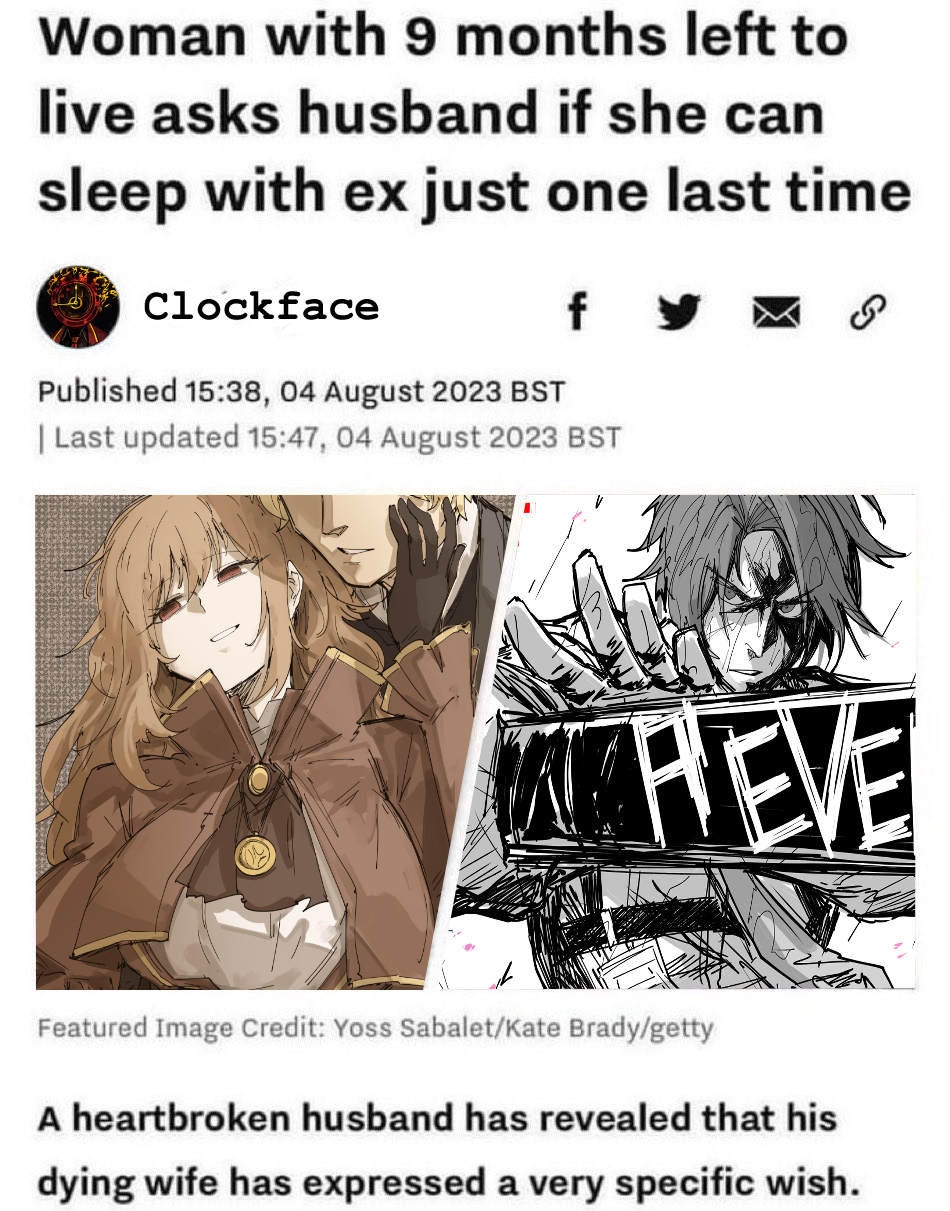The width and height of the screenshot is (950, 1211).
Task: Copy article link with chain icon
Action: coord(867,313)
